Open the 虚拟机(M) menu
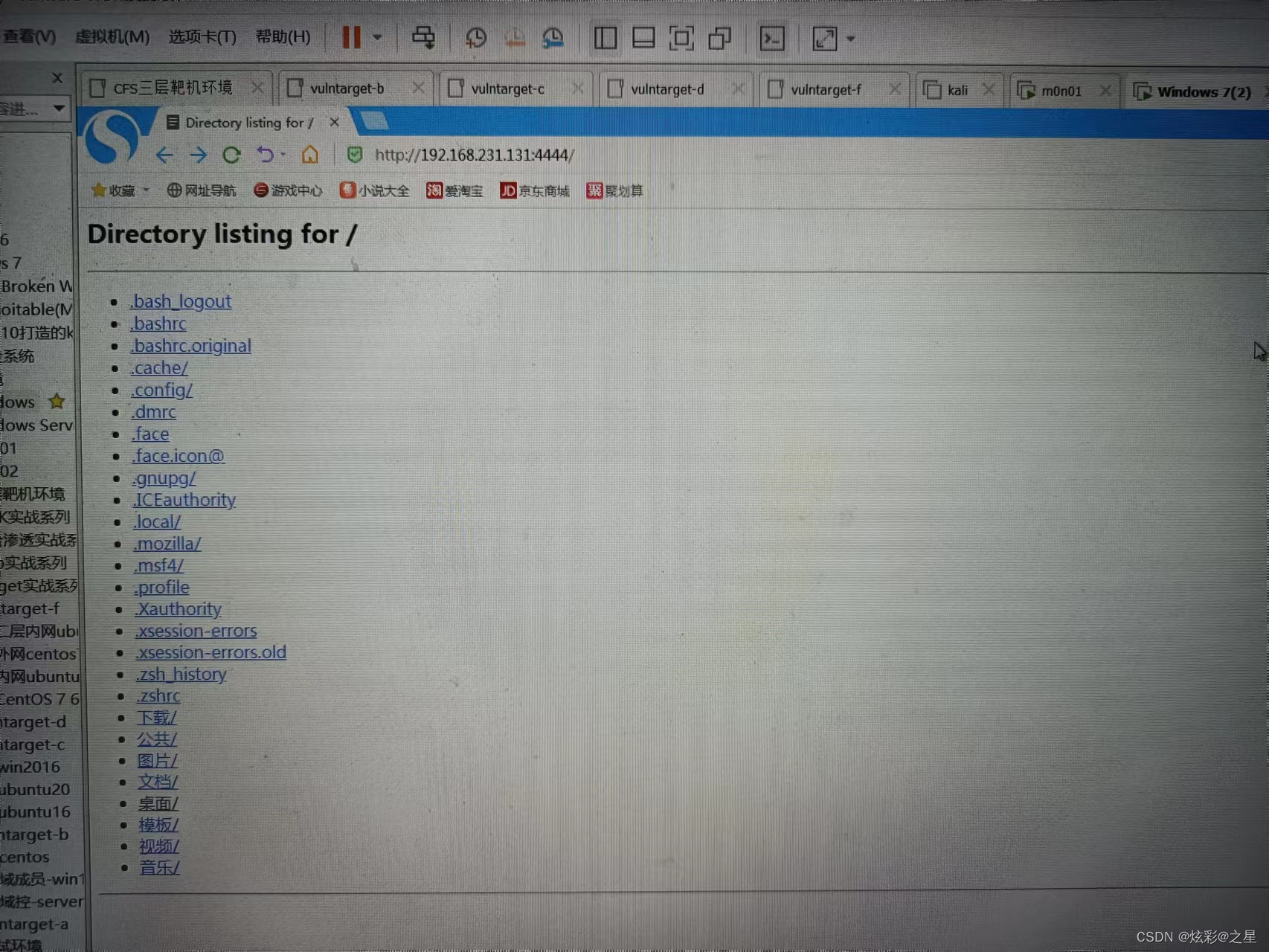Screen dimensions: 1269x952 pyautogui.click(x=112, y=36)
